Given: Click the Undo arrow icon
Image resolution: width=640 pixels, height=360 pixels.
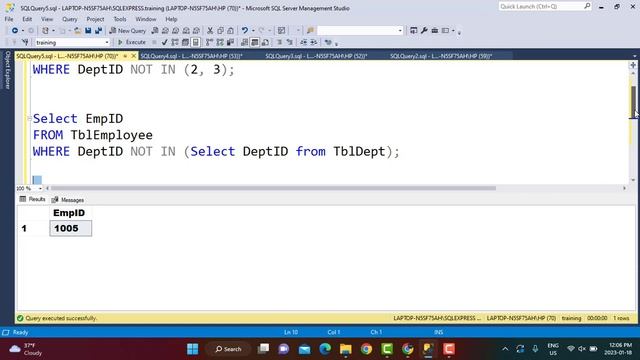Looking at the screenshot, I should click(x=244, y=31).
